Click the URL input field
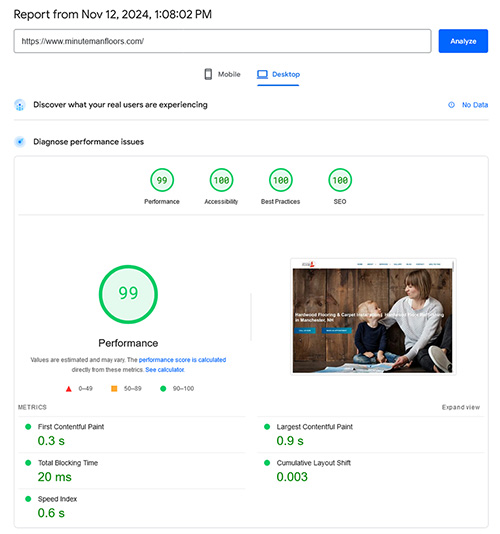Image resolution: width=500 pixels, height=534 pixels. pyautogui.click(x=222, y=41)
